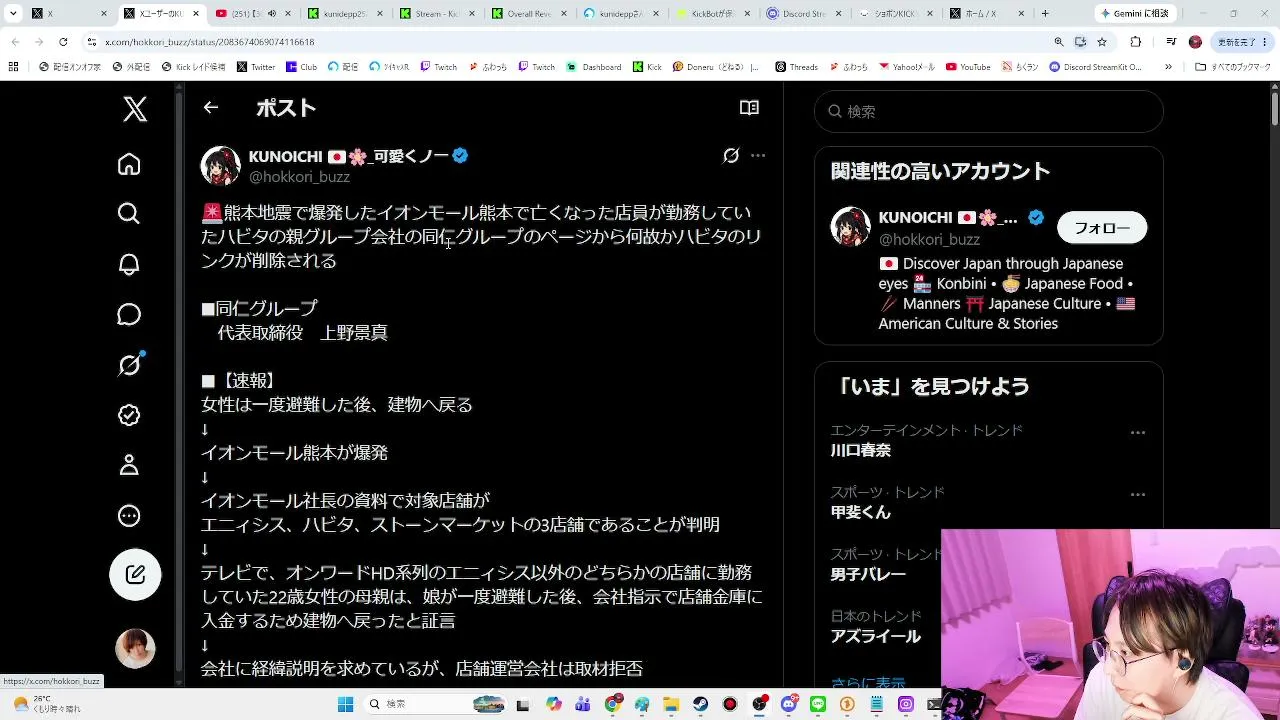
Task: Open the 甲斐くん trend
Action: (x=860, y=513)
